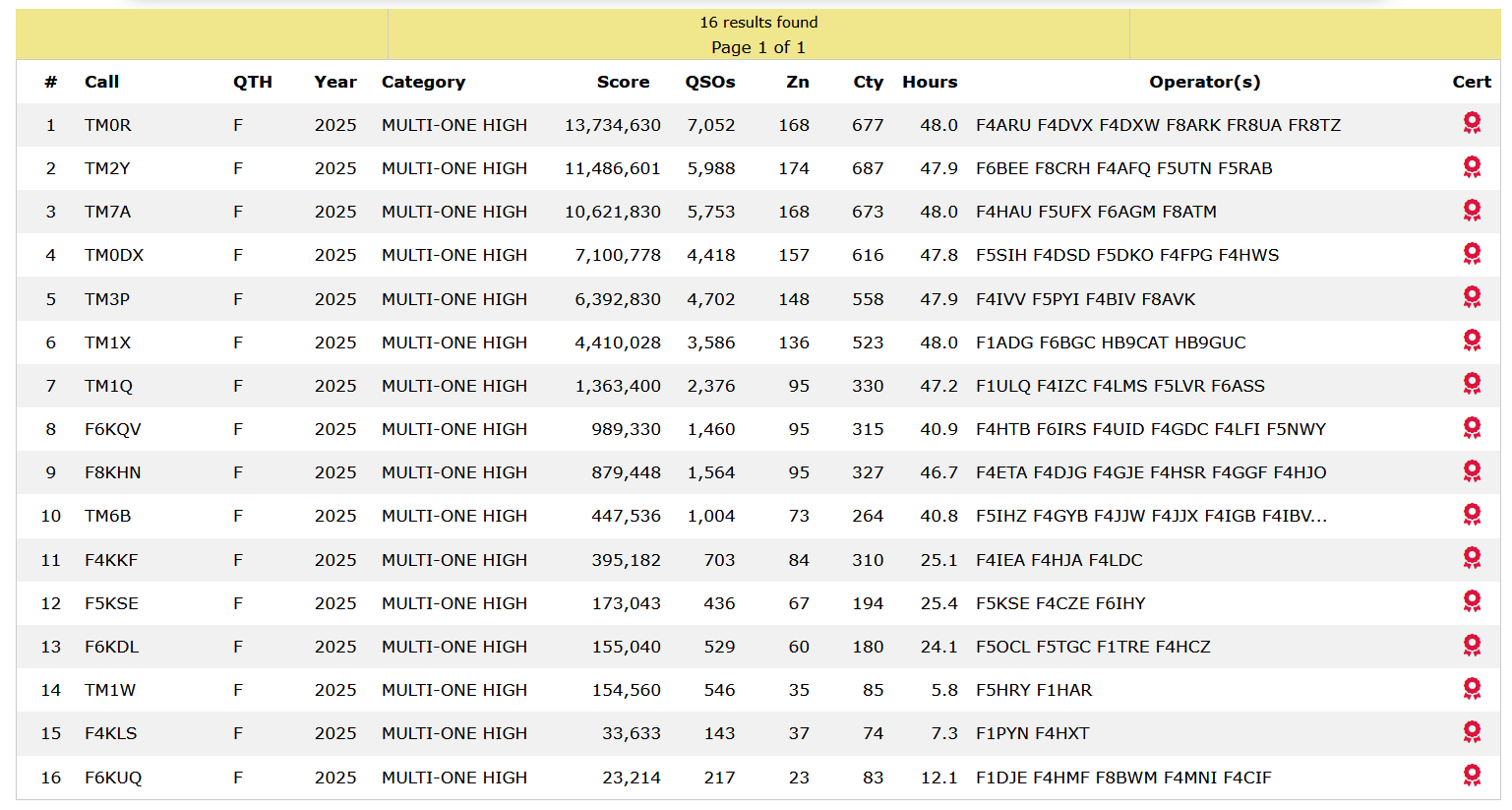Click the TM6B operator list text
The height and width of the screenshot is (810, 1512).
(1150, 516)
